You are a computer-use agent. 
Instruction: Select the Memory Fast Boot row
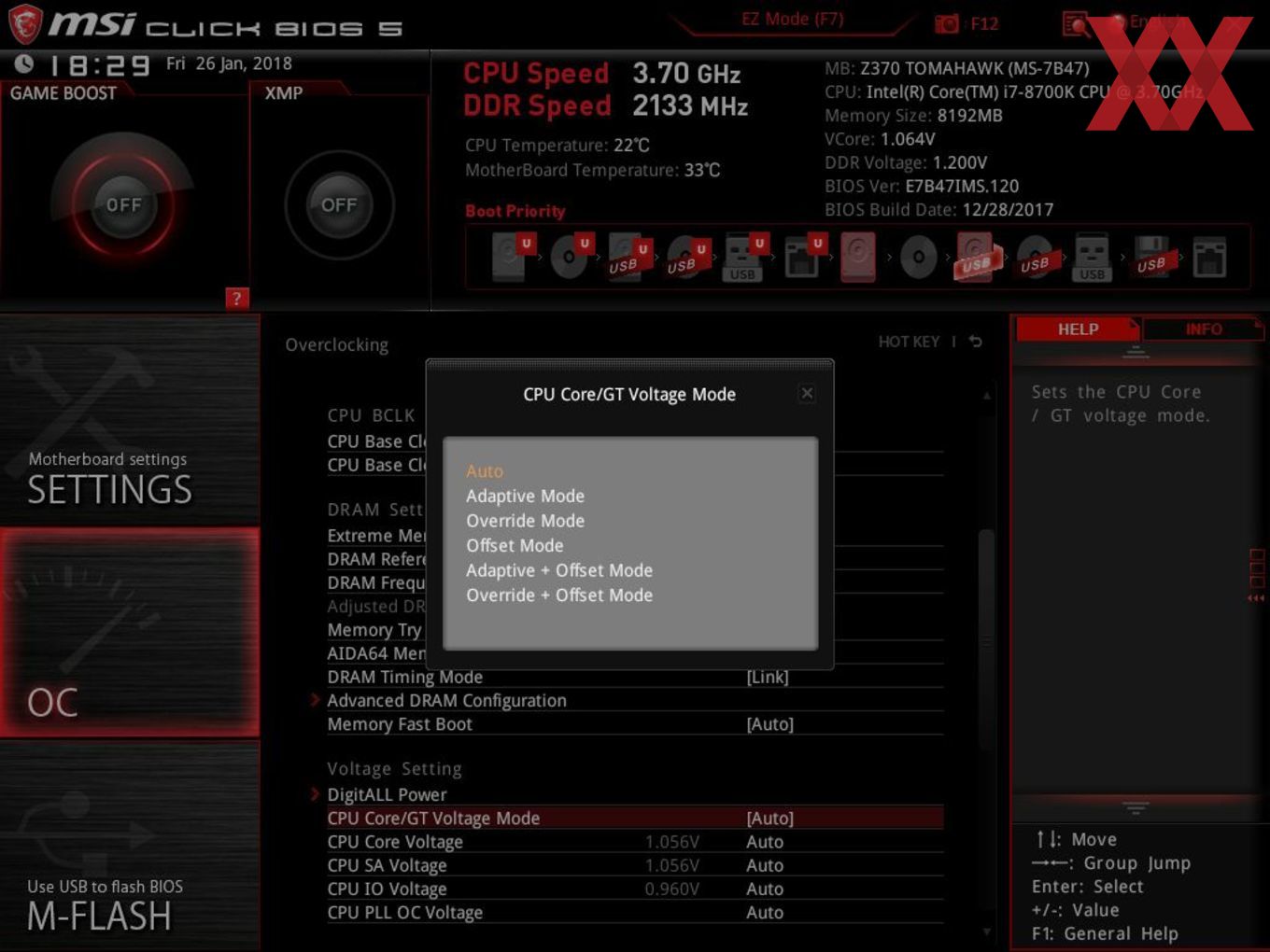[635, 723]
